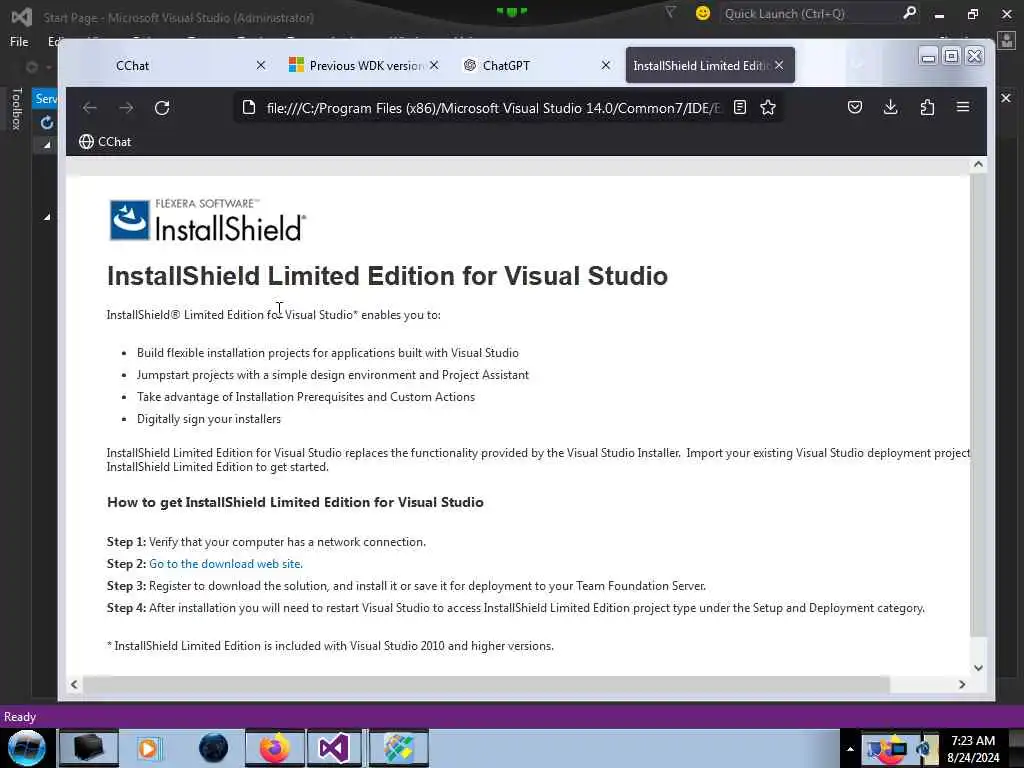Click the 'Step 1:' network connection line

pyautogui.click(x=266, y=541)
